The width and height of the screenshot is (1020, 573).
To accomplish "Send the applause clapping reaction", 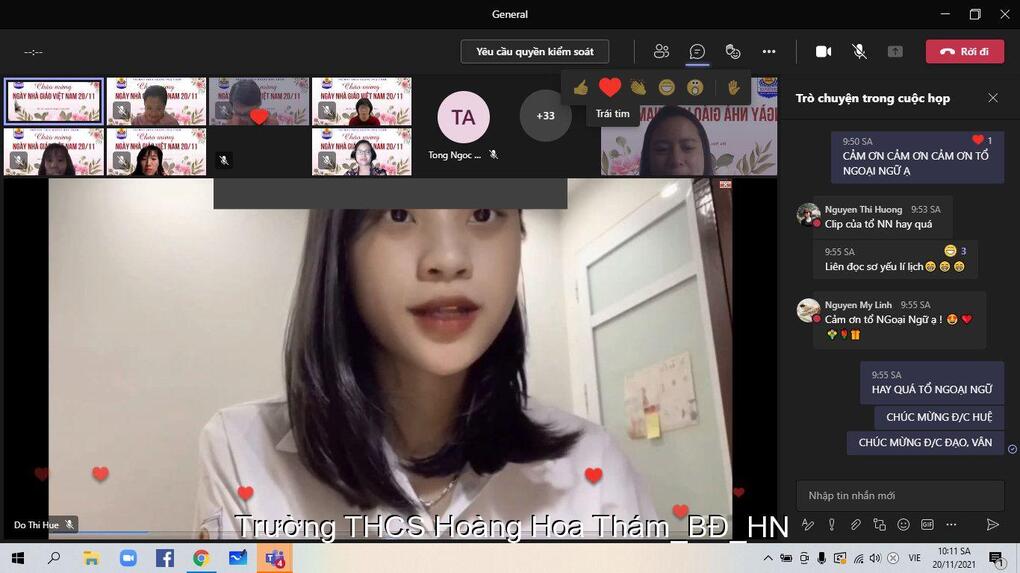I will (x=638, y=87).
